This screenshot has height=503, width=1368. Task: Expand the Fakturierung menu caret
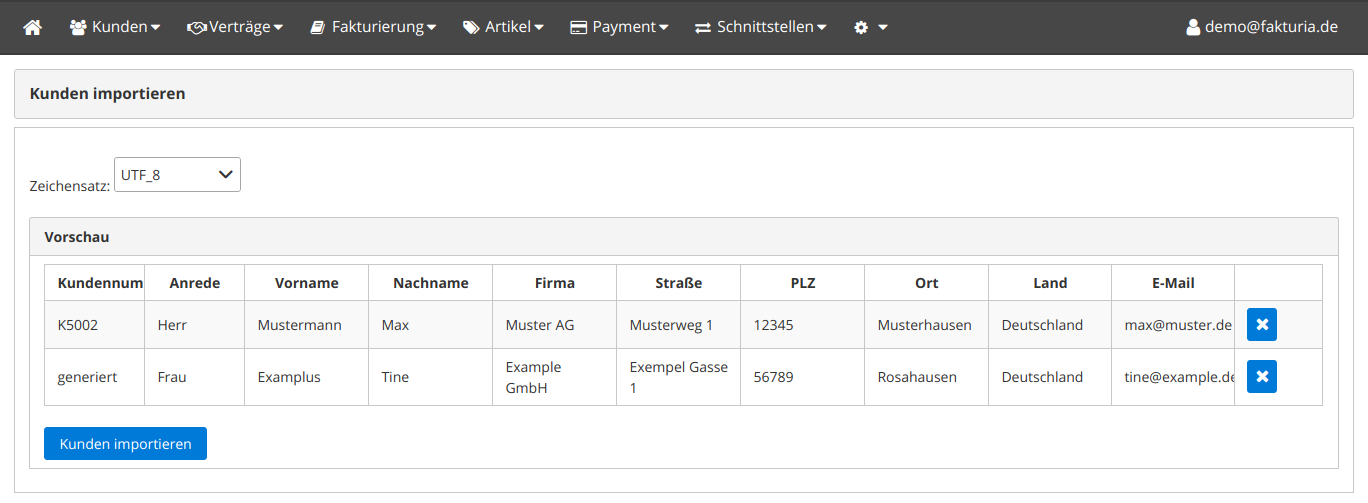pos(431,28)
